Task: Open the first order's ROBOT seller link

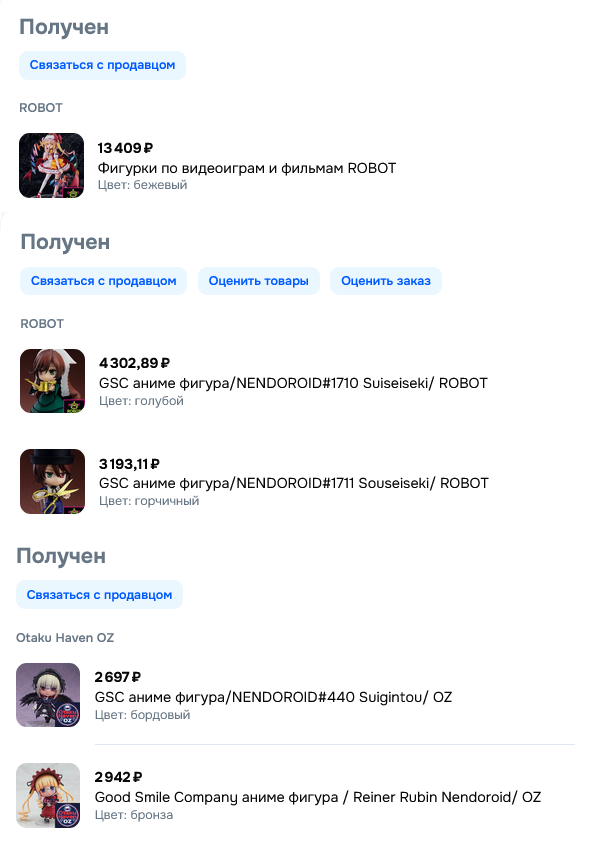Action: [41, 108]
